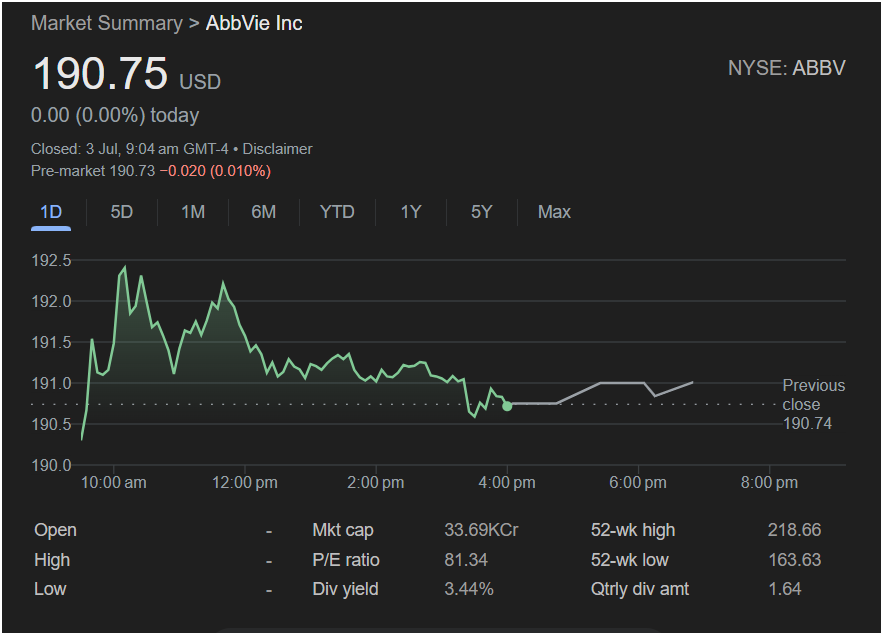Click the Mkt cap label
Image resolution: width=883 pixels, height=635 pixels.
coord(343,530)
